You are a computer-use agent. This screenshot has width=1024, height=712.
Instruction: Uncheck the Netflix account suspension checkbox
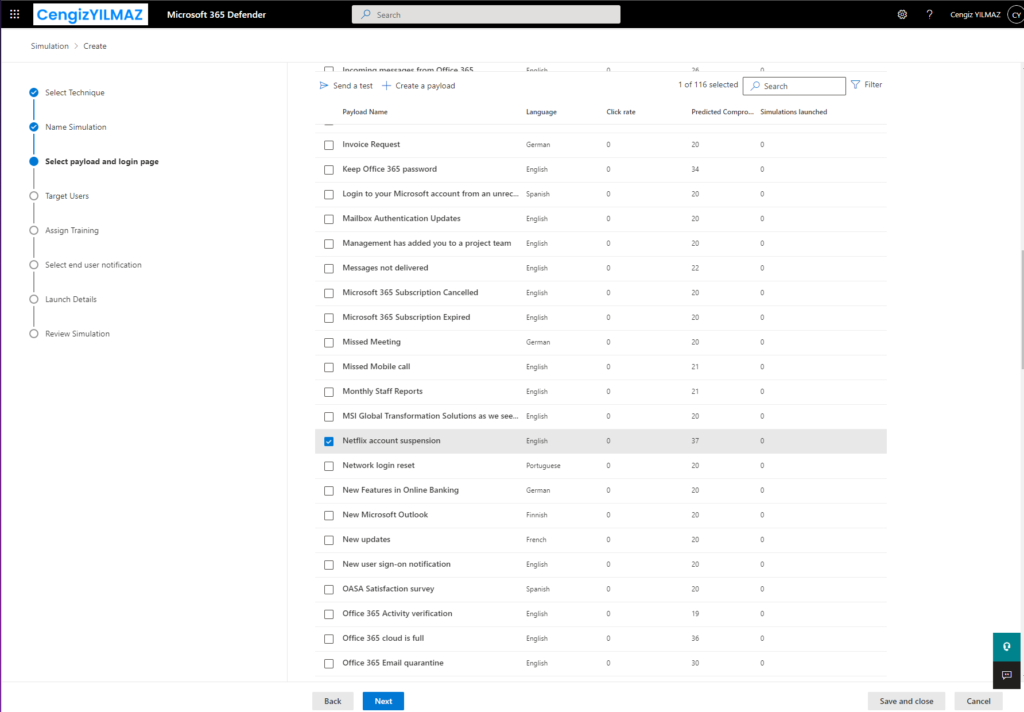[x=329, y=442]
